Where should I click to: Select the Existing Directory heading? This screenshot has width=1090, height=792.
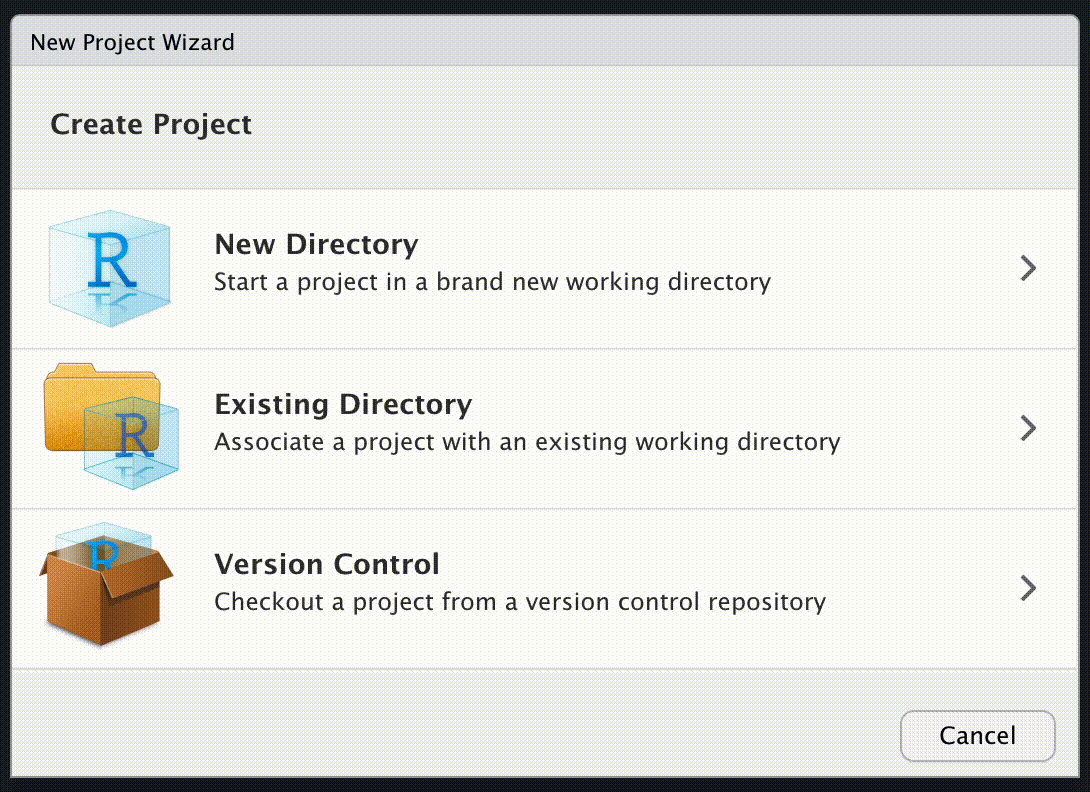point(343,404)
